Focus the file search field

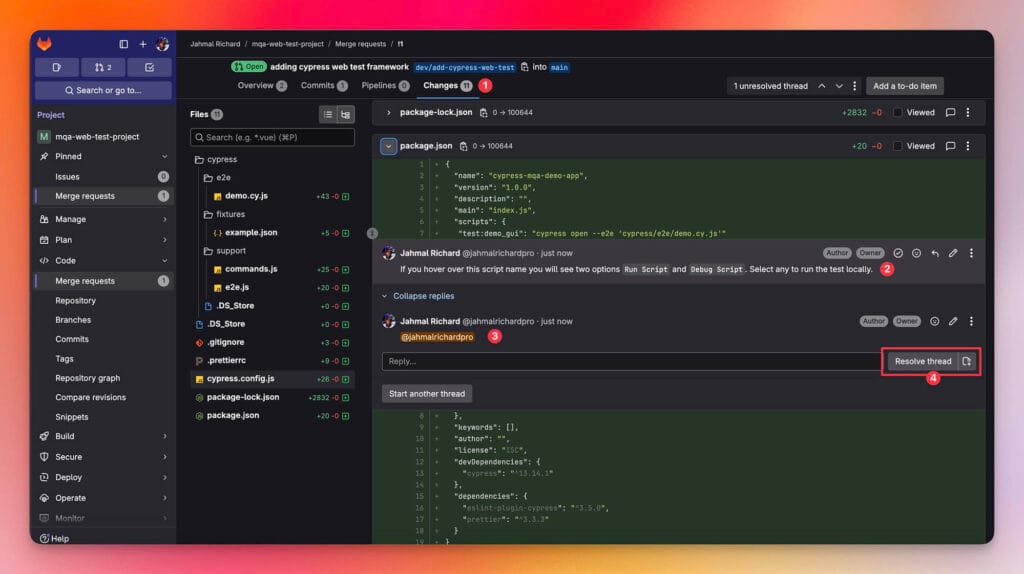click(272, 137)
